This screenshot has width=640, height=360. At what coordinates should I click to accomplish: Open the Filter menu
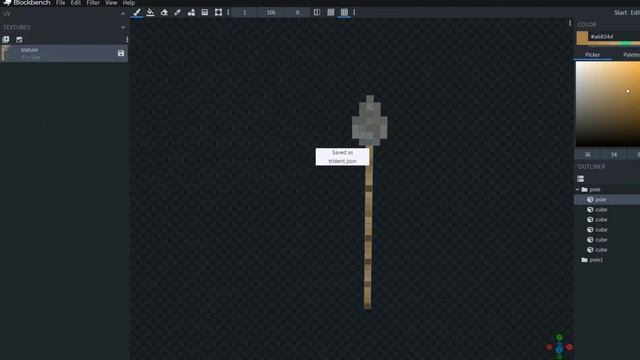pyautogui.click(x=93, y=3)
